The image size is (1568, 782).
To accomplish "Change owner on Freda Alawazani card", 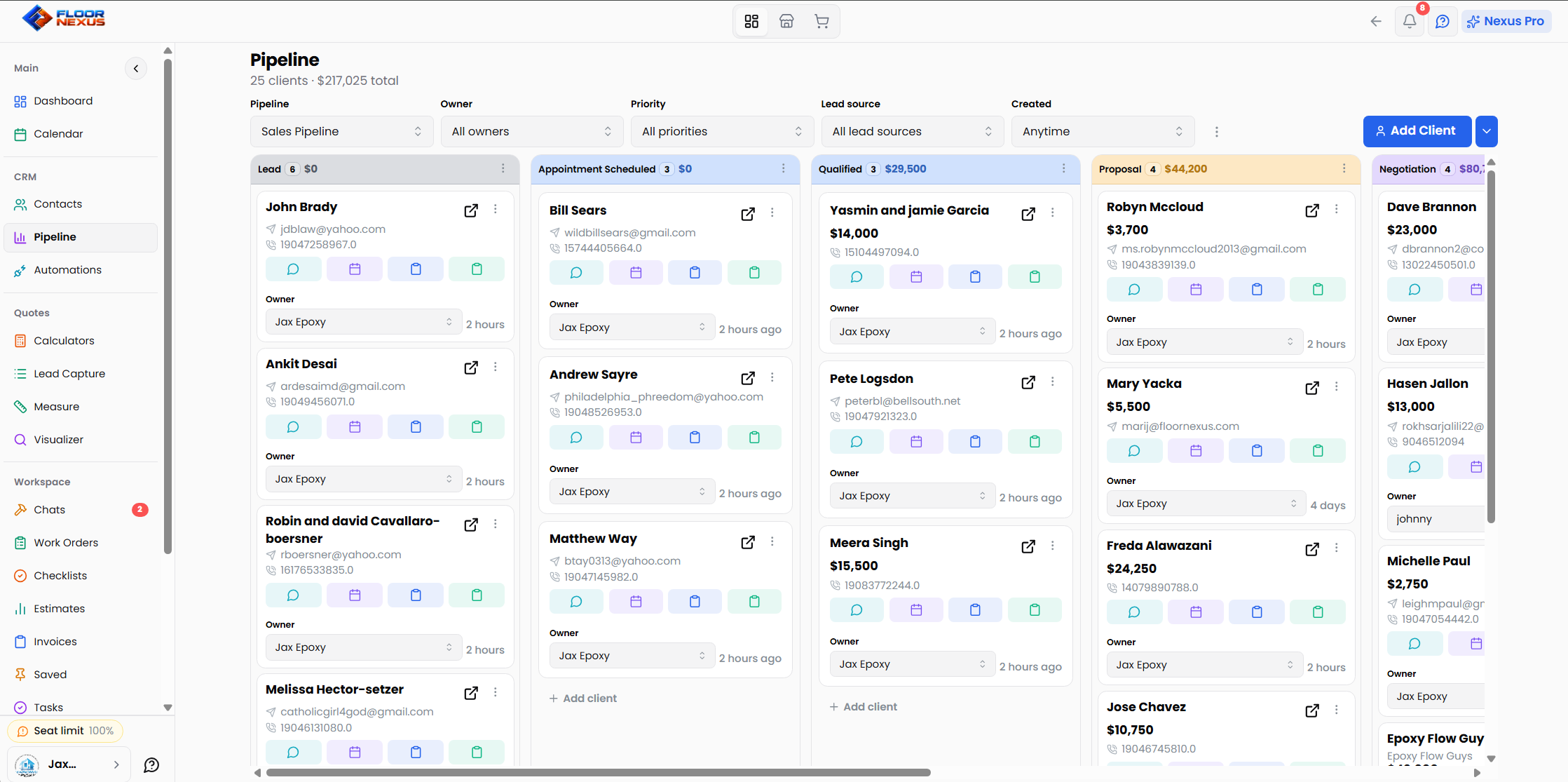I will point(1204,665).
